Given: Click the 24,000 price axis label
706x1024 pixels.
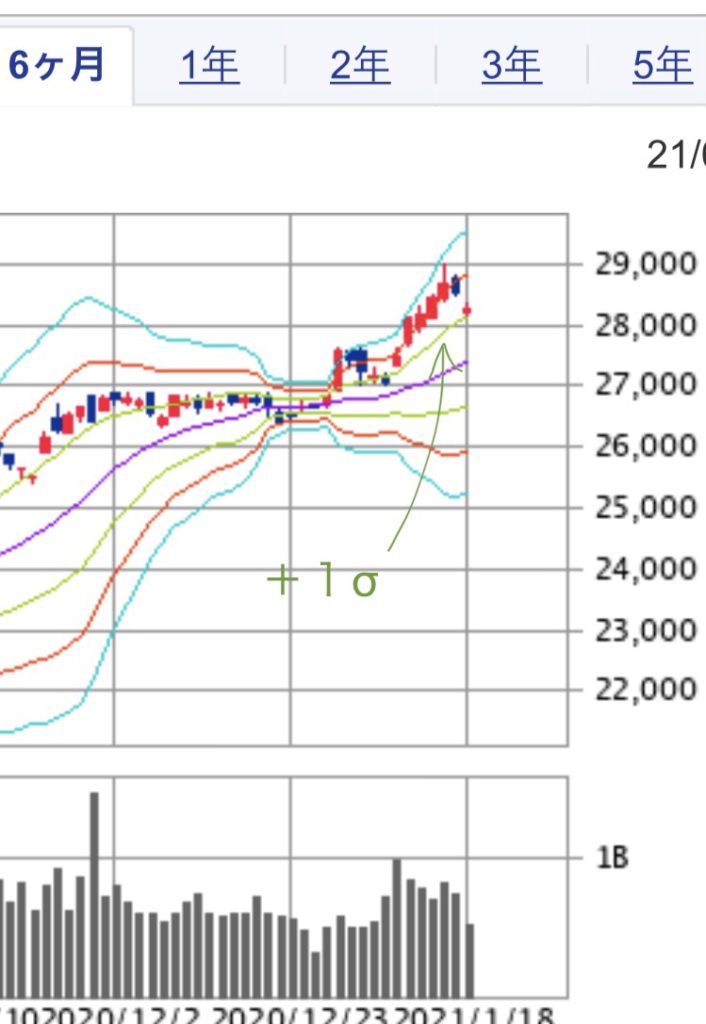Looking at the screenshot, I should tap(645, 569).
